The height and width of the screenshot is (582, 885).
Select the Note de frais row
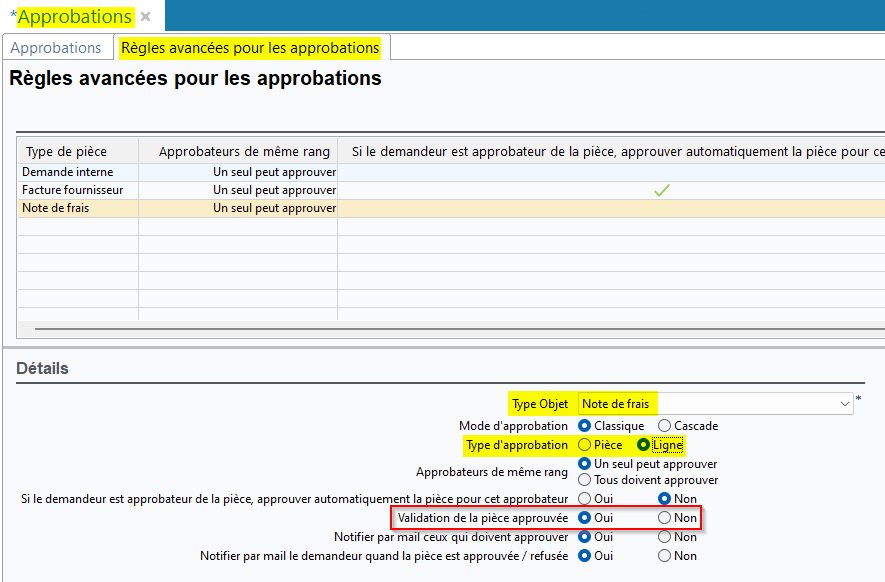pyautogui.click(x=61, y=208)
